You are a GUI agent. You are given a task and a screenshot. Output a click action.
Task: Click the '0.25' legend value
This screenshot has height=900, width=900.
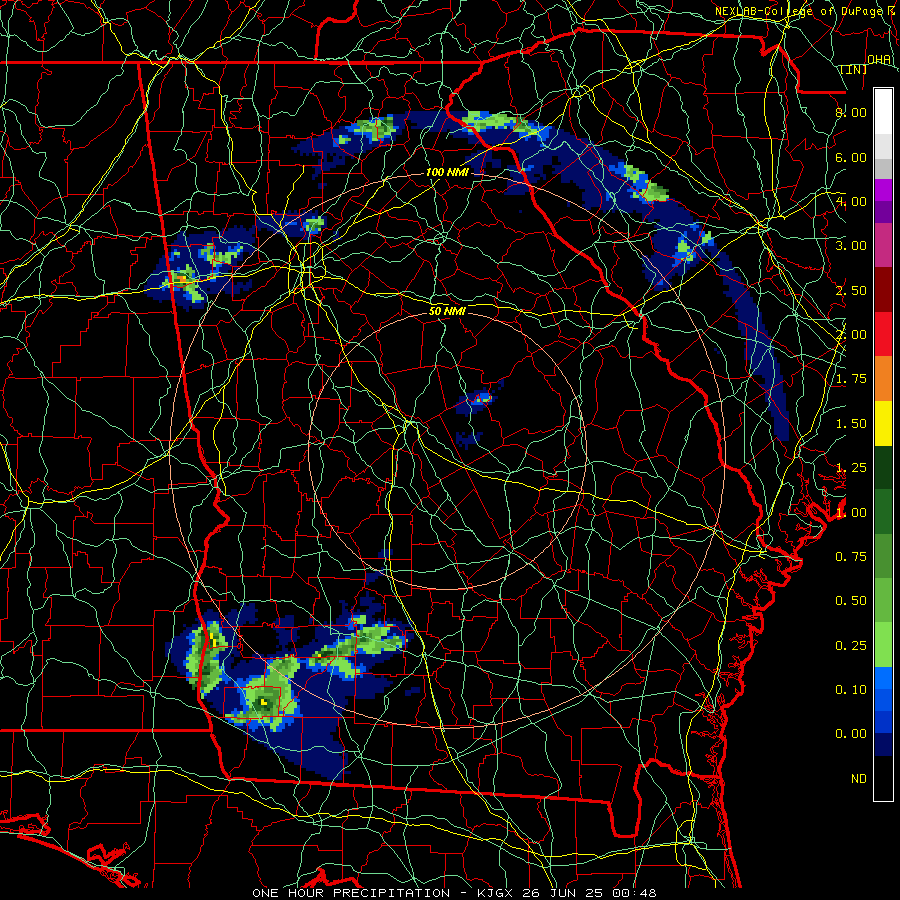point(851,646)
